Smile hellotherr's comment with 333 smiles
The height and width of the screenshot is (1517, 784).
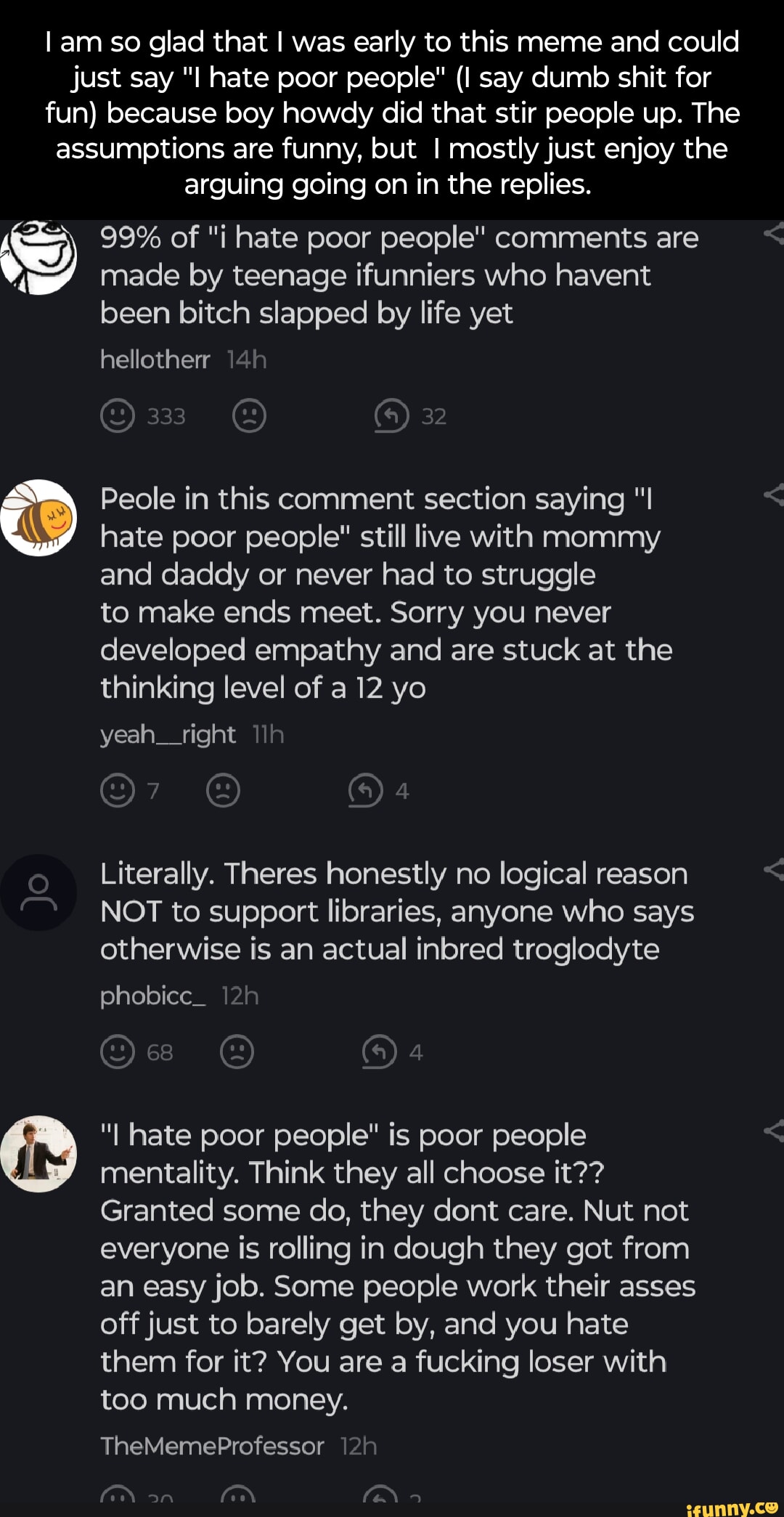coord(118,416)
